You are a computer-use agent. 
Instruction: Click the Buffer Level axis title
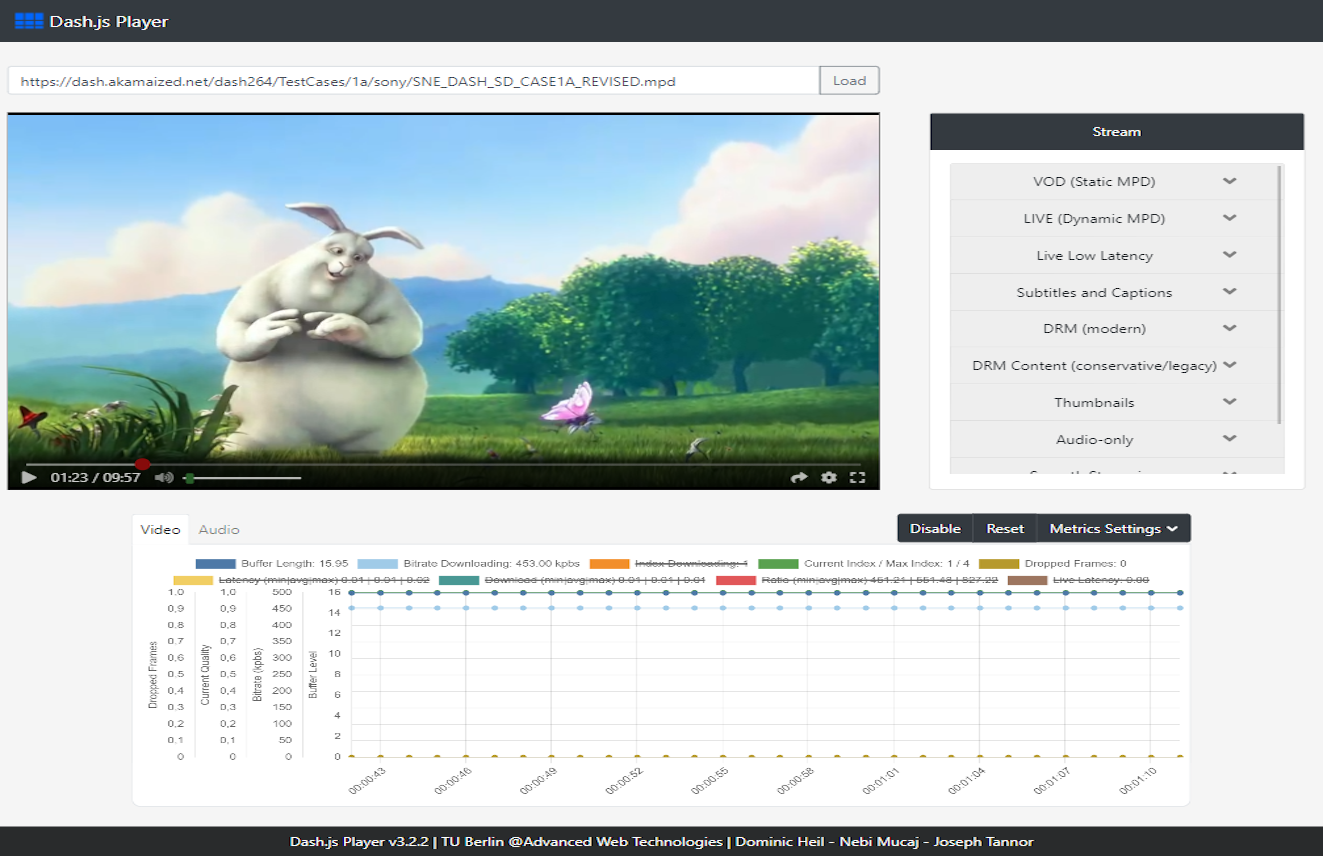(x=313, y=674)
